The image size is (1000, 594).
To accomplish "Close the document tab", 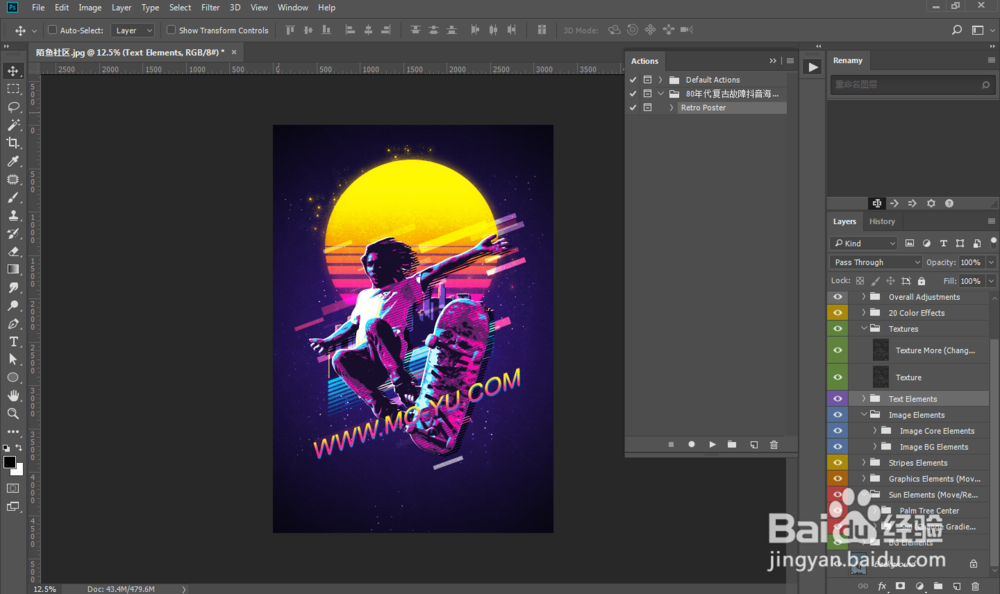I will point(234,52).
